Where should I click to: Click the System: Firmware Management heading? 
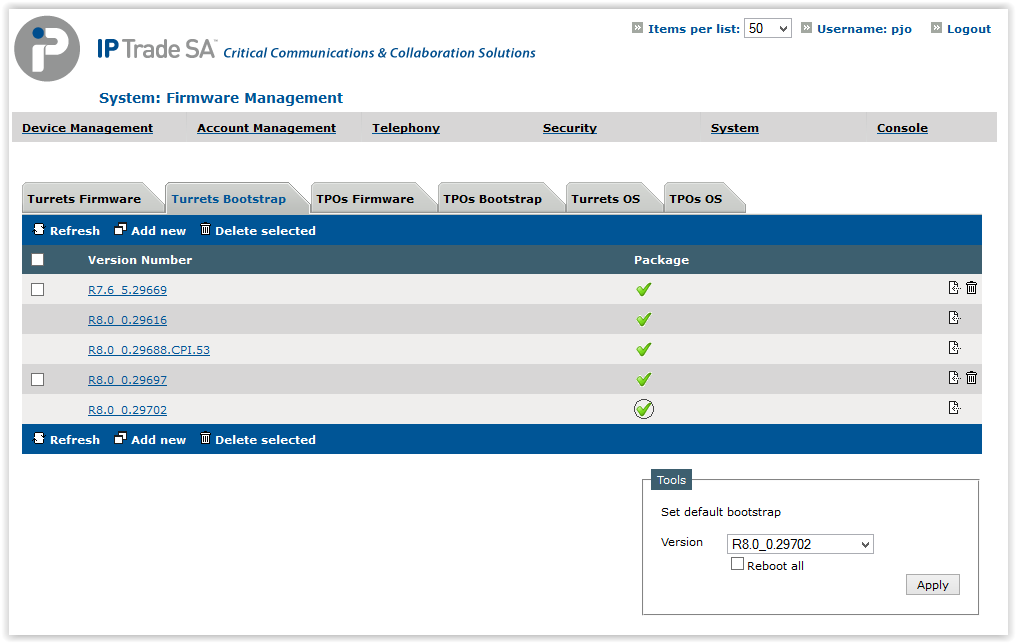(220, 98)
